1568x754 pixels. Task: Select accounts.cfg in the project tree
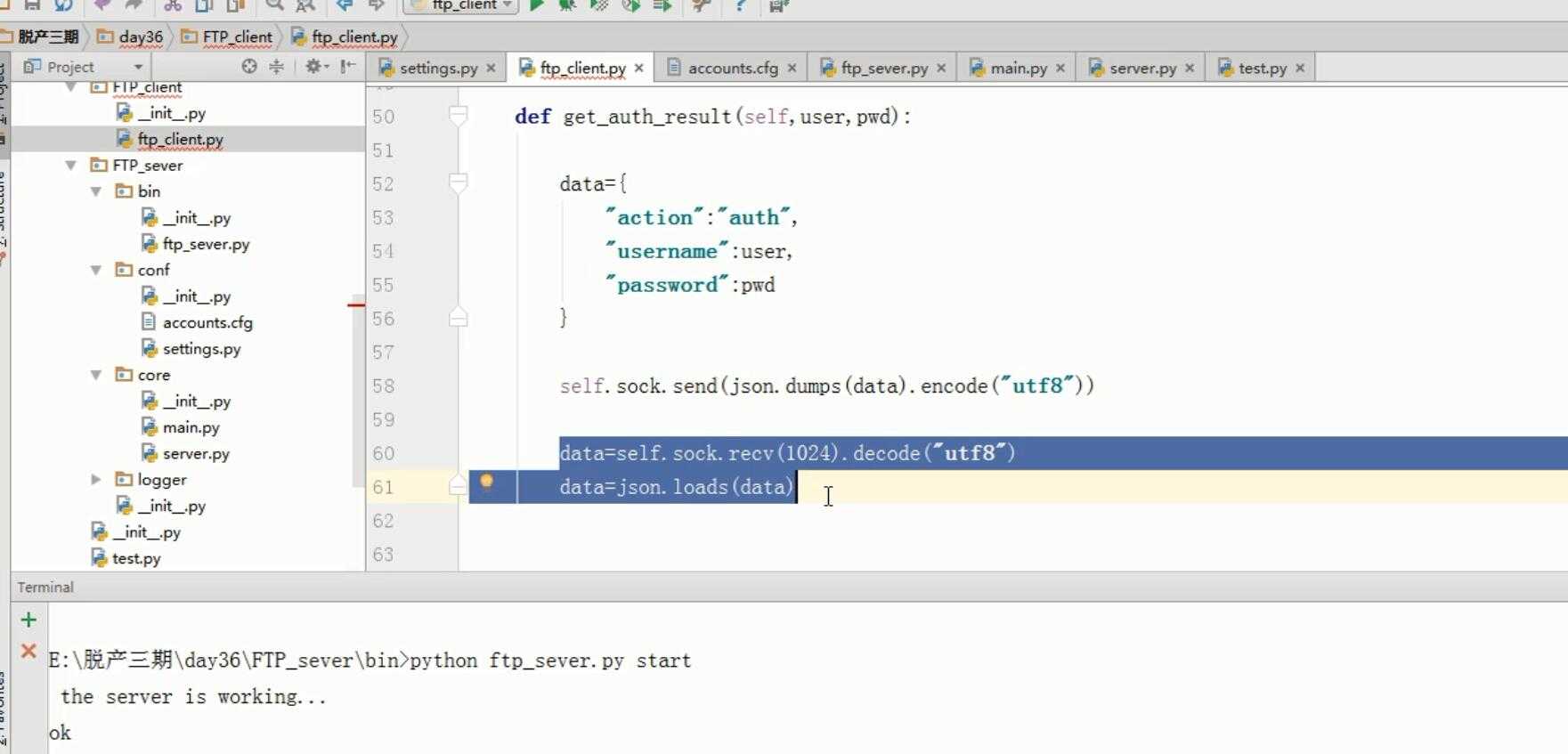tap(207, 322)
